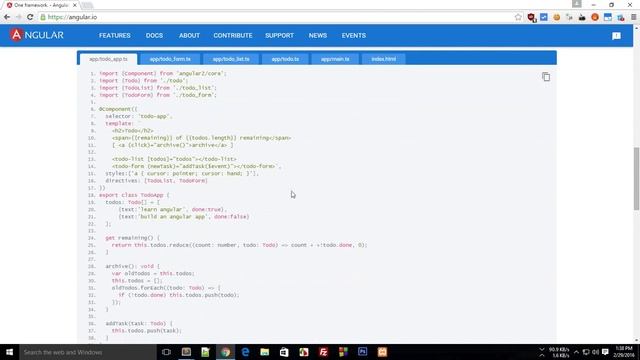Open the FEATURES menu item
This screenshot has width=640, height=360.
tap(115, 36)
